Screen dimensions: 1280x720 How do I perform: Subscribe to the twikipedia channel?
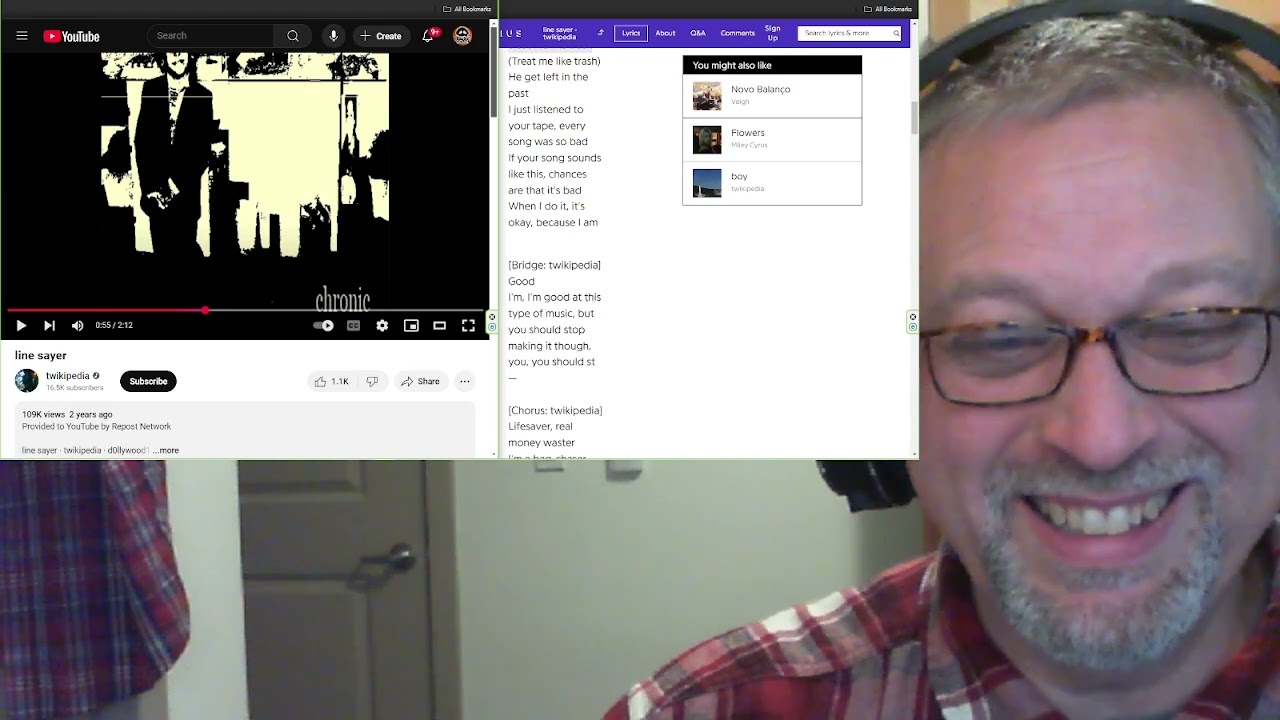pyautogui.click(x=148, y=381)
